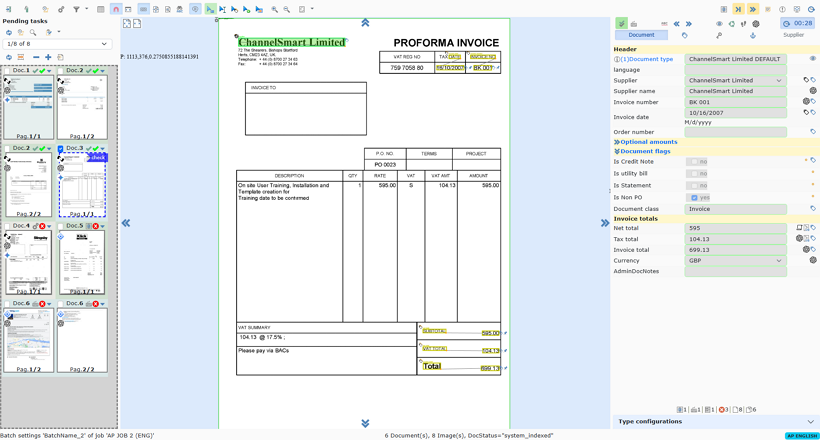Open the Doc.5 page thumbnail
Screen dimensions: 820x440
(x=82, y=263)
